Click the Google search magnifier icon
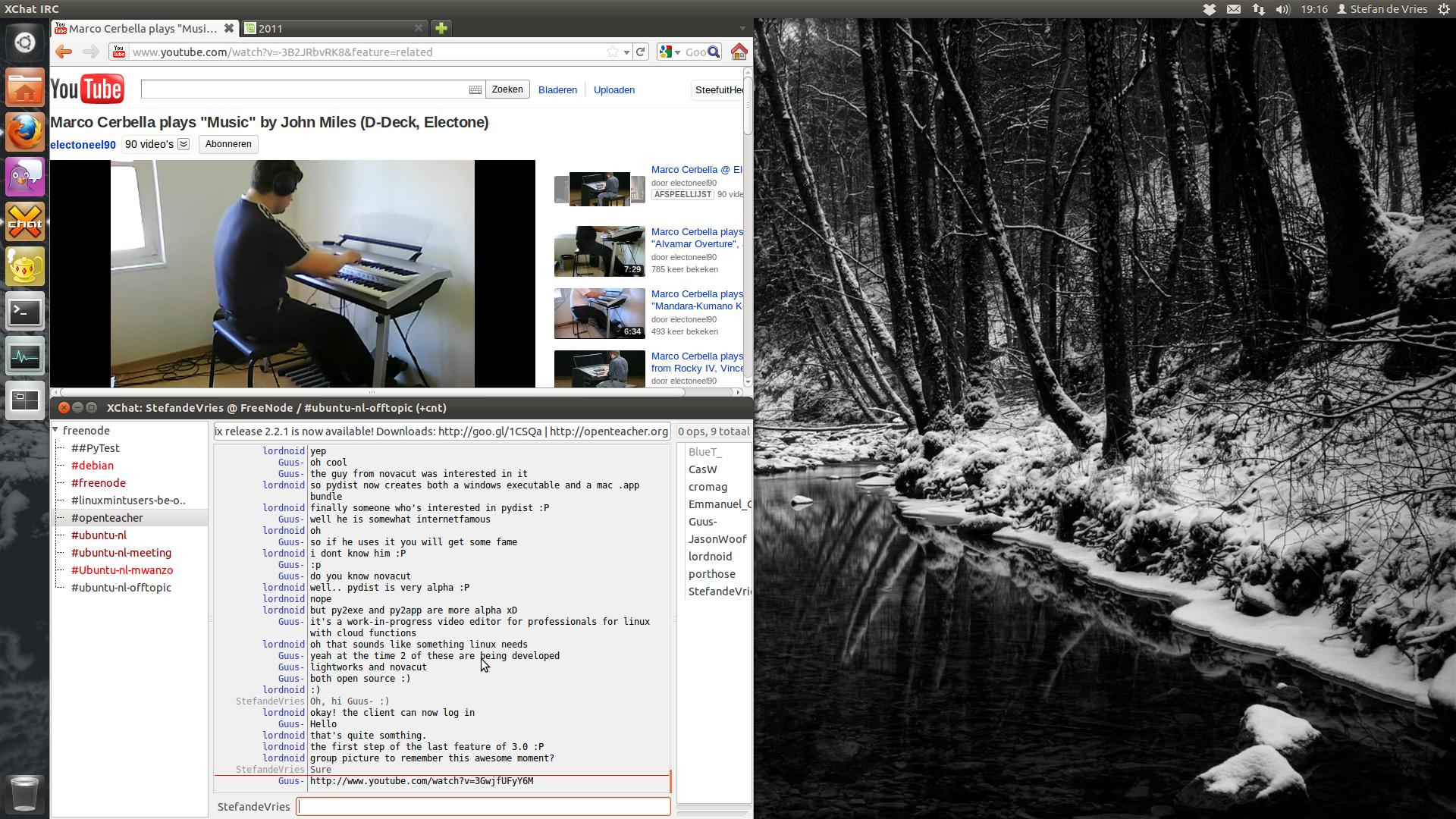Image resolution: width=1456 pixels, height=819 pixels. click(714, 52)
